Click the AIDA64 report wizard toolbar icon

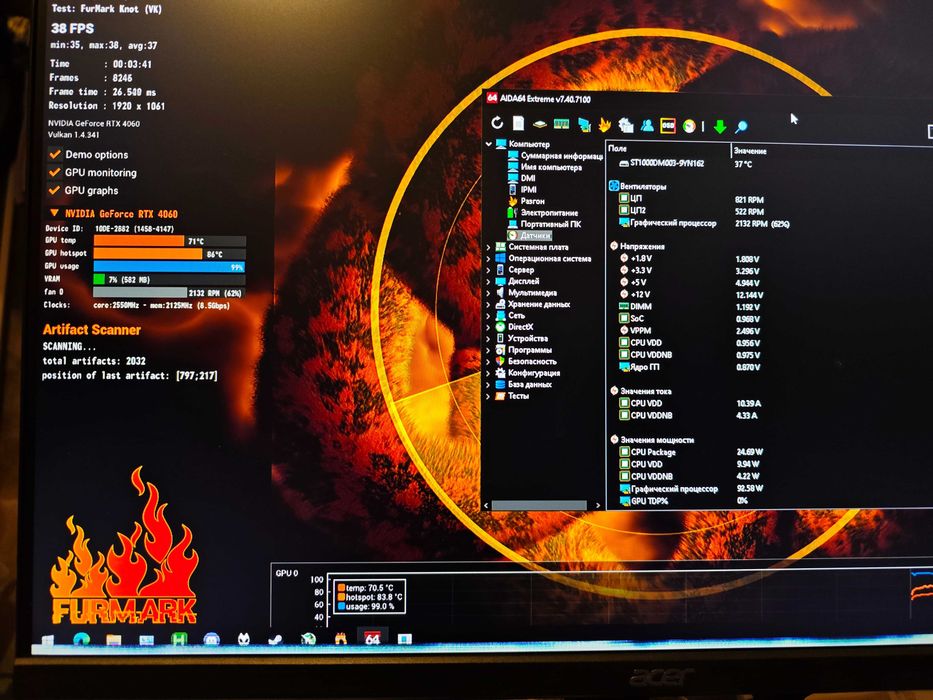pos(626,125)
